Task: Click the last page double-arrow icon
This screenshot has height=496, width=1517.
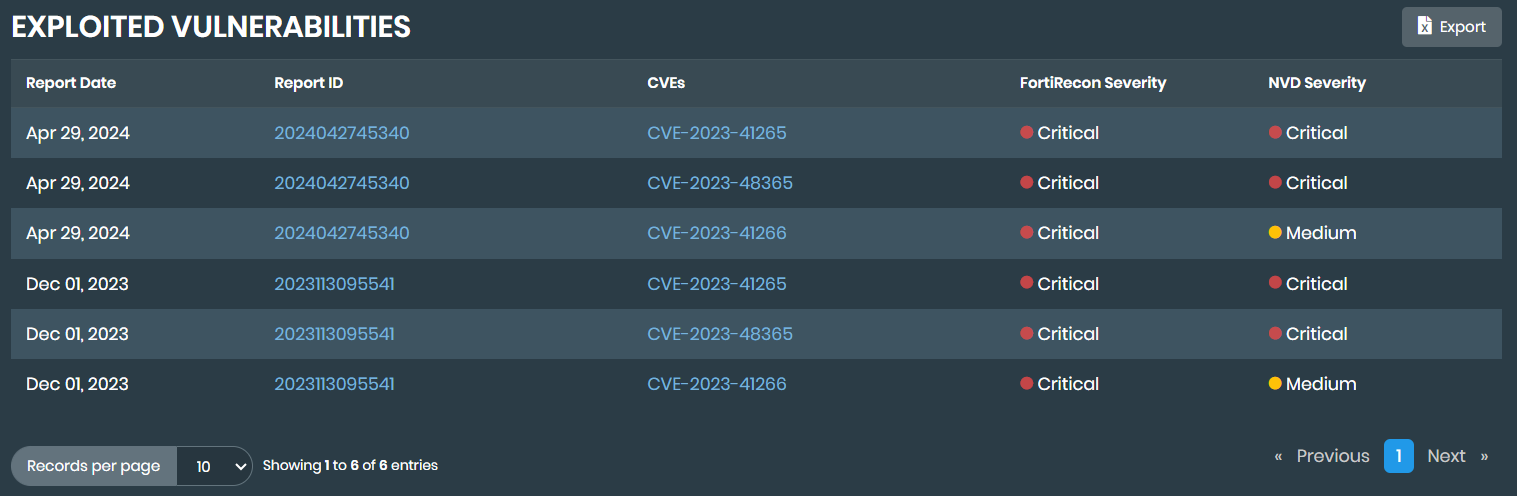Action: [x=1484, y=457]
